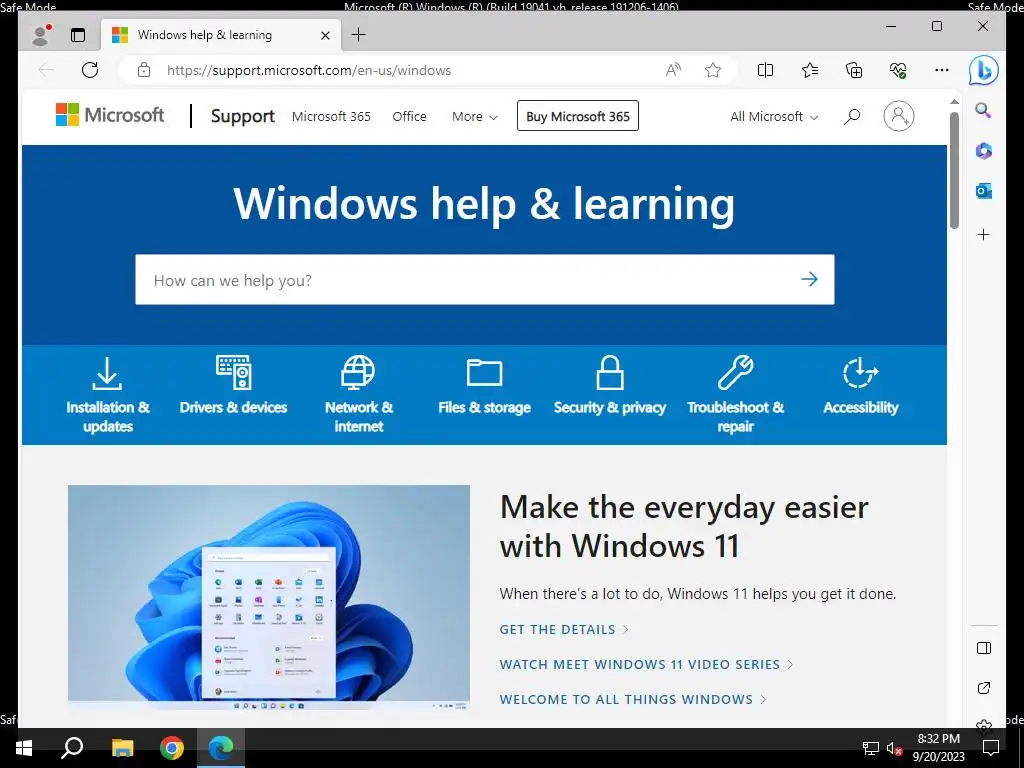Follow WELCOME TO ALL THINGS WINDOWS link
This screenshot has width=1024, height=768.
(633, 699)
